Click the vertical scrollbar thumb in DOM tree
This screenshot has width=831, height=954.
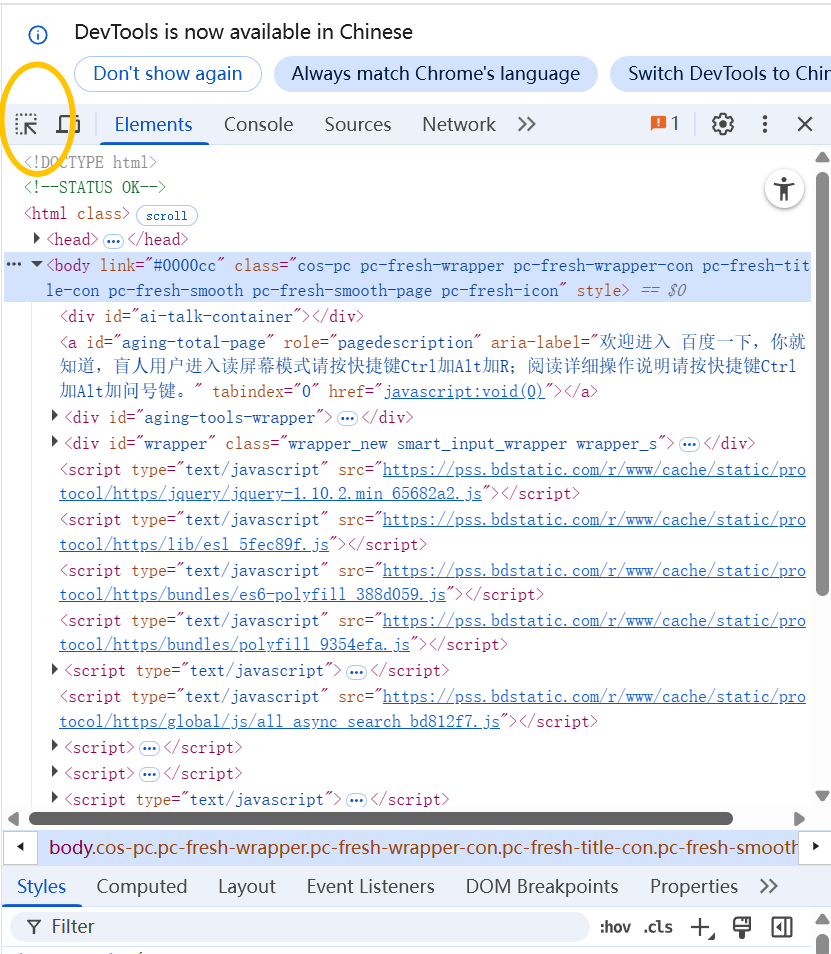822,384
